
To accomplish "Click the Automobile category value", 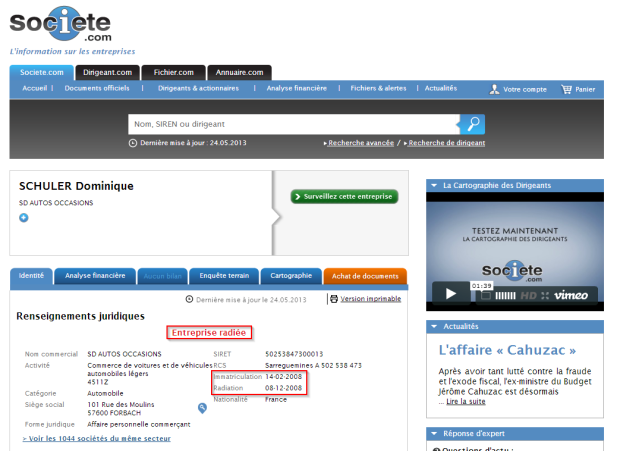I will [105, 393].
